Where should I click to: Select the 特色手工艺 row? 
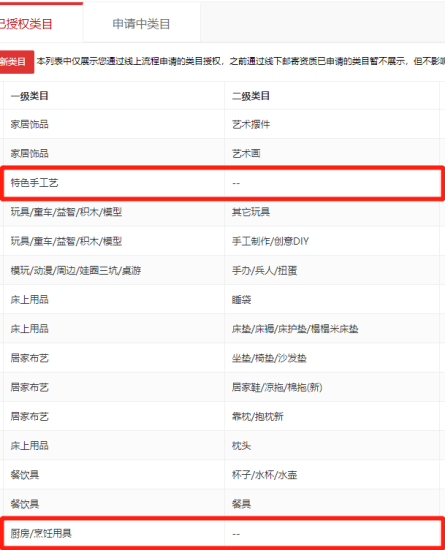[222, 183]
